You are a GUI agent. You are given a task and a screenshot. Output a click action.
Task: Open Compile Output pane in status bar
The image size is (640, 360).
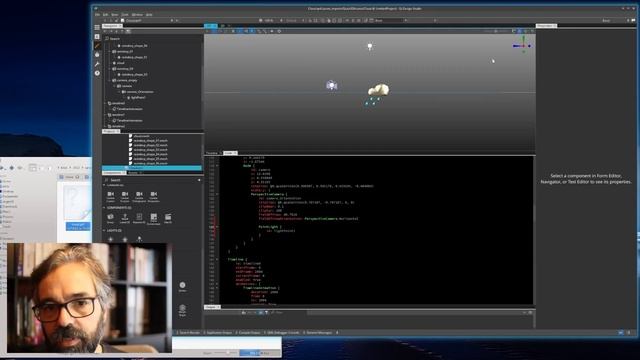tap(249, 333)
